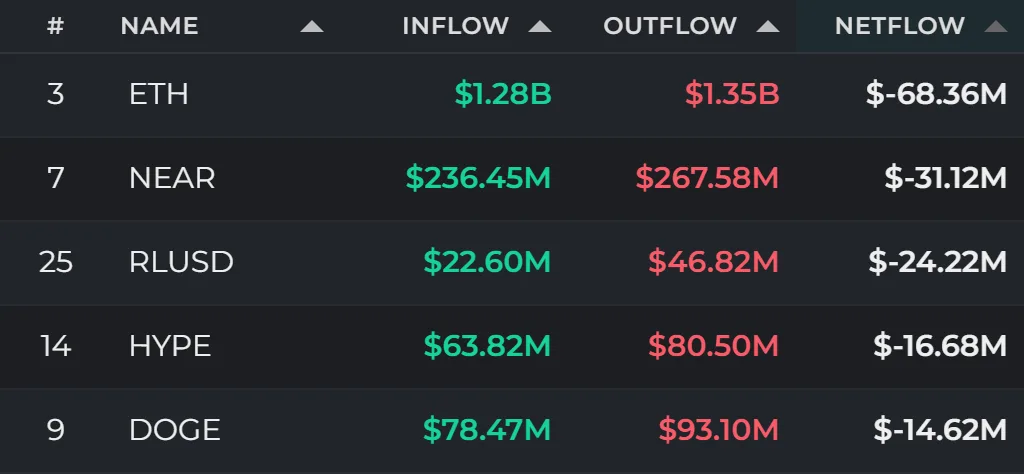Click rank number 3 for ETH
1024x474 pixels.
(56, 95)
